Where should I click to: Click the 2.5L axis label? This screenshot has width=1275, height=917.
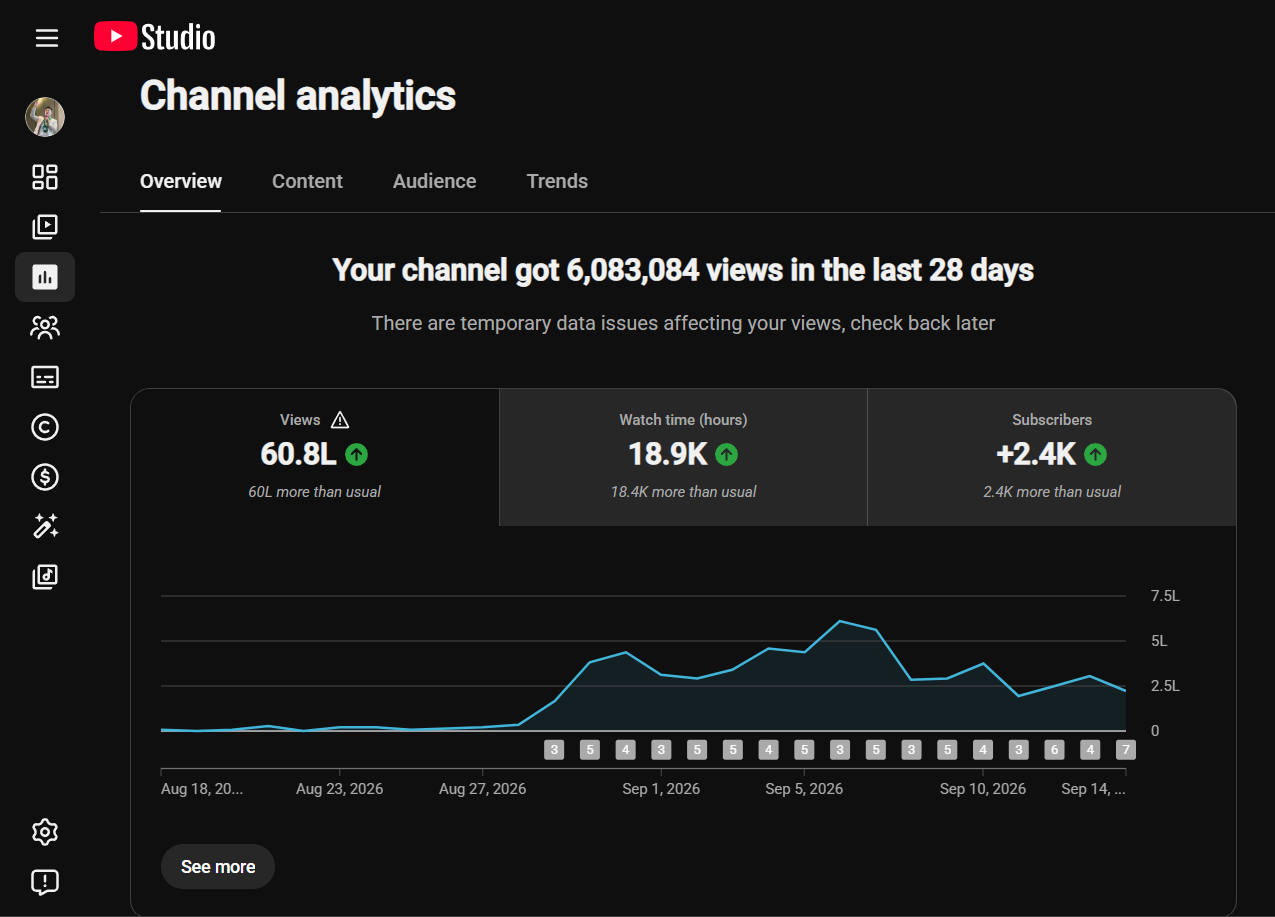tap(1165, 686)
